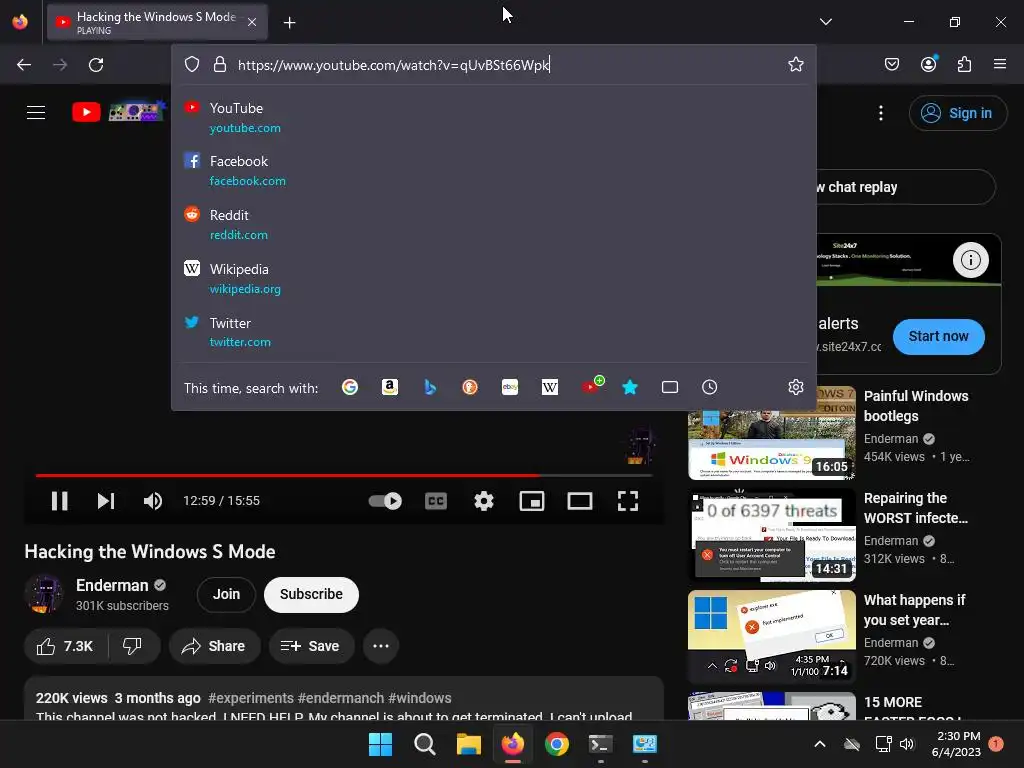Image resolution: width=1024 pixels, height=768 pixels.
Task: Bookmark this page with the star
Action: pos(795,64)
